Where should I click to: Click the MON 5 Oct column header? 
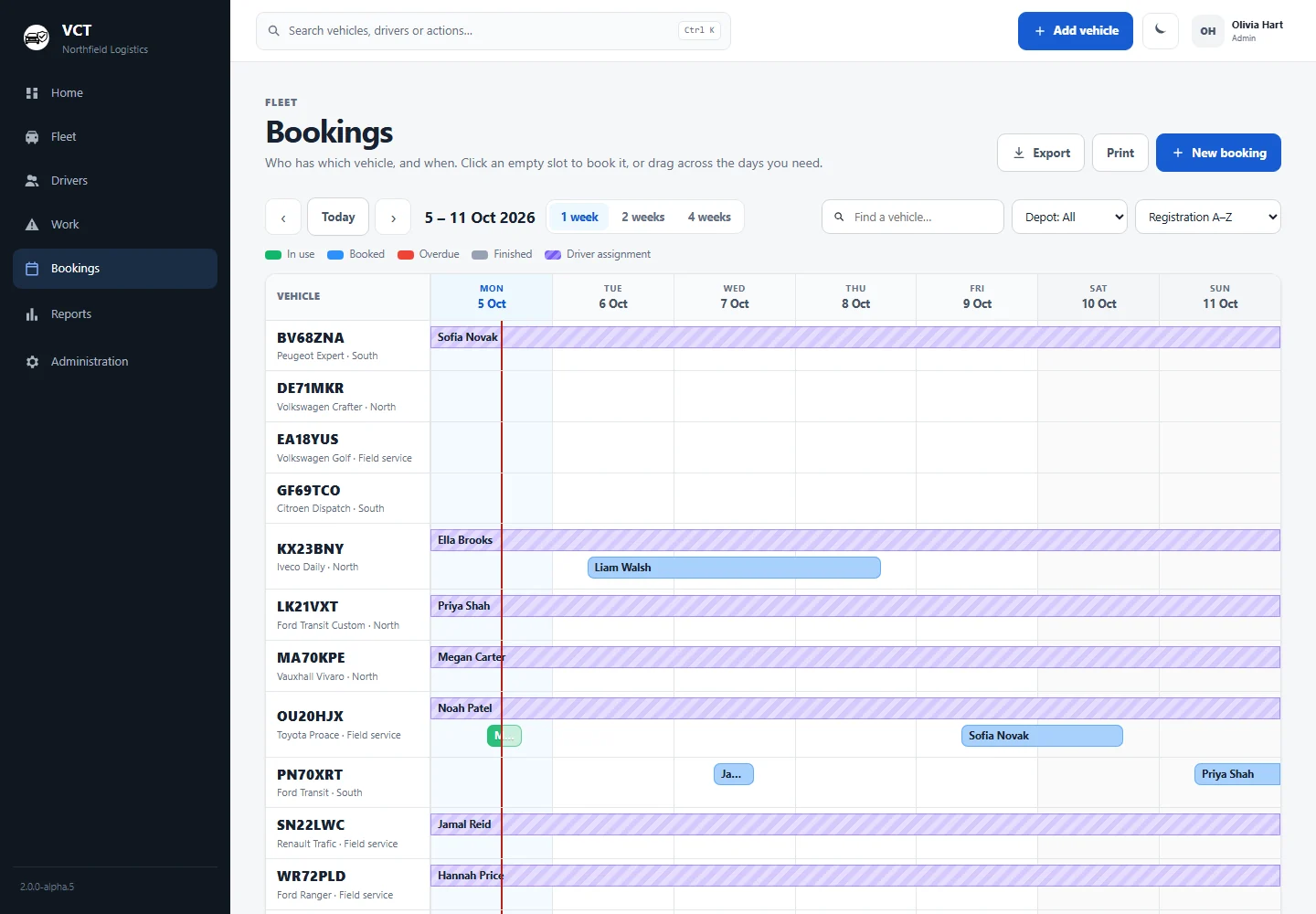coord(492,297)
